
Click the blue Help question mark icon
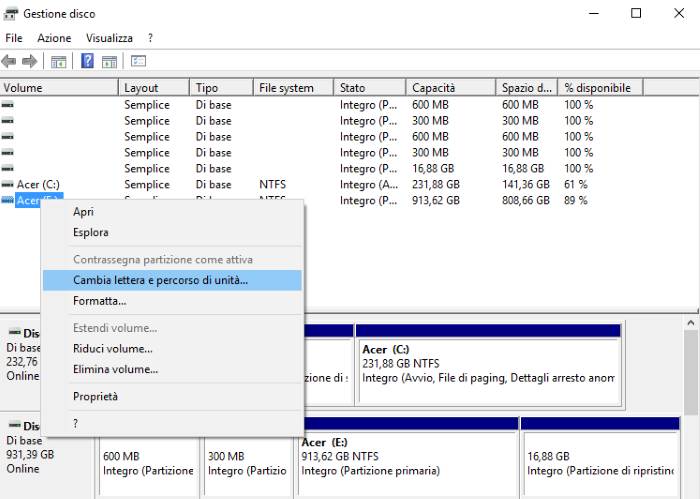87,61
